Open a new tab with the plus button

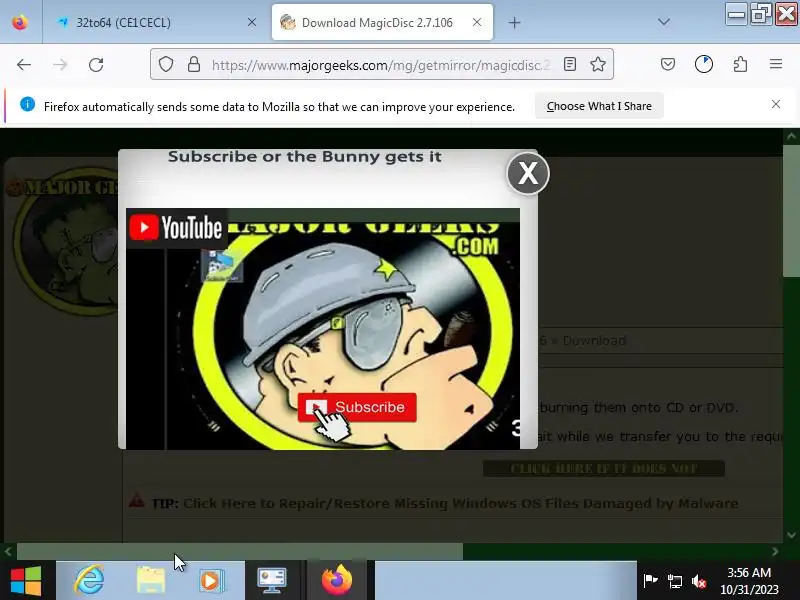click(x=514, y=22)
